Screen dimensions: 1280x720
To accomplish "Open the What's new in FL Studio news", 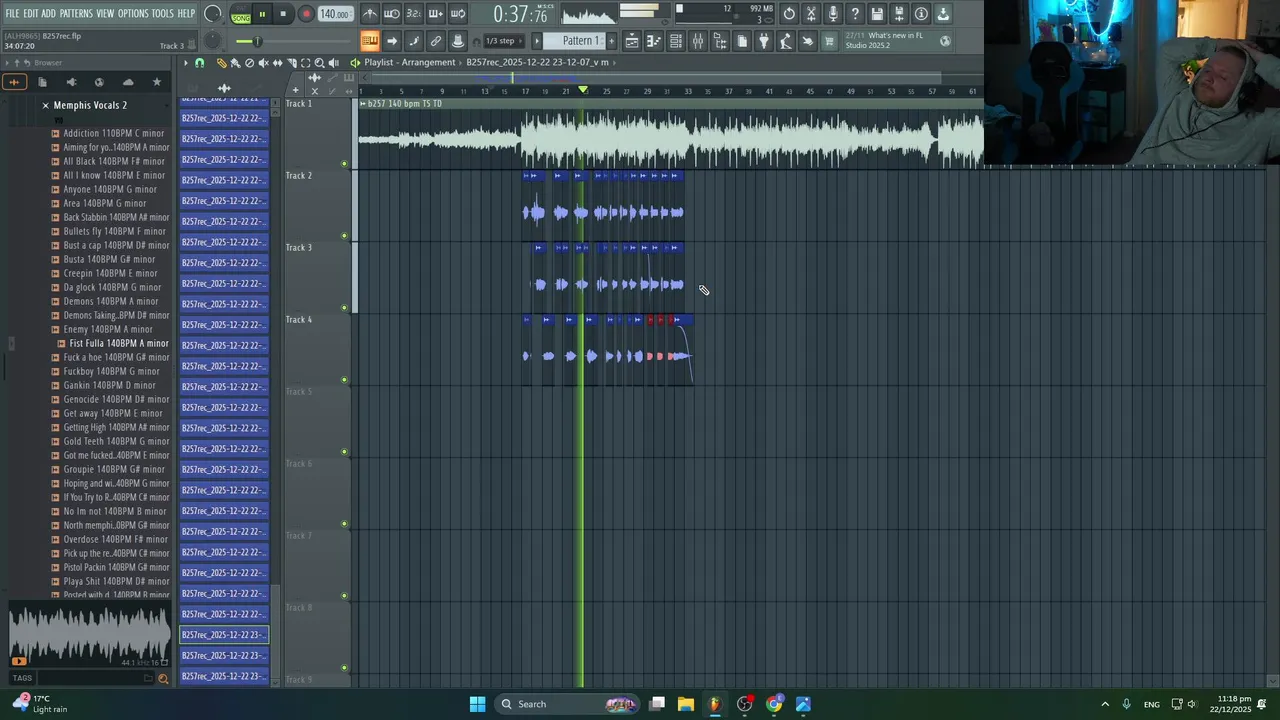I will 898,41.
